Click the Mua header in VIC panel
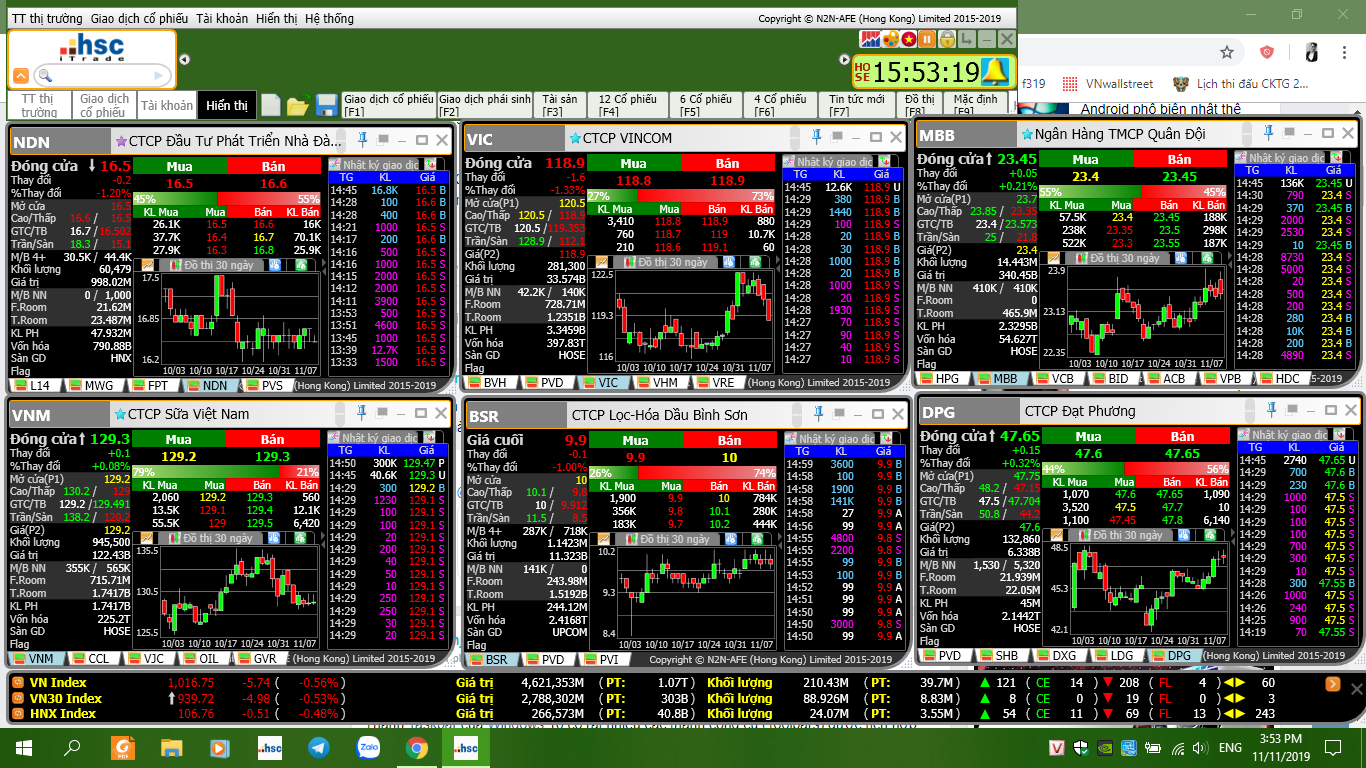 point(633,163)
